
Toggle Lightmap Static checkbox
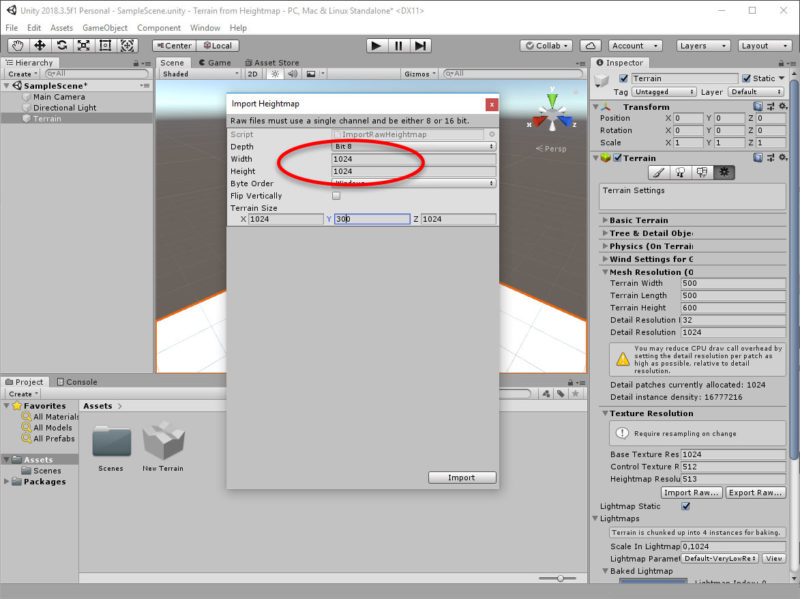(x=686, y=506)
